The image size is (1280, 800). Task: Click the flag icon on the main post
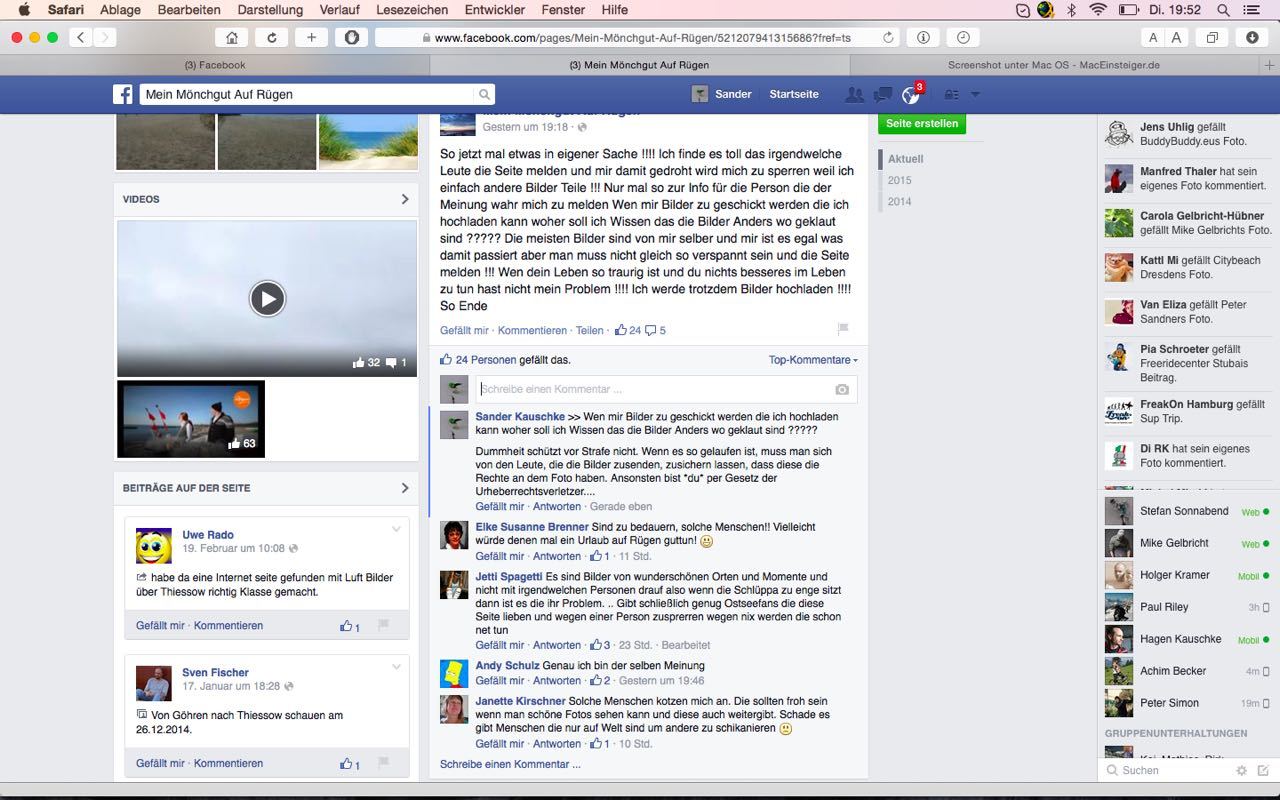pyautogui.click(x=842, y=329)
